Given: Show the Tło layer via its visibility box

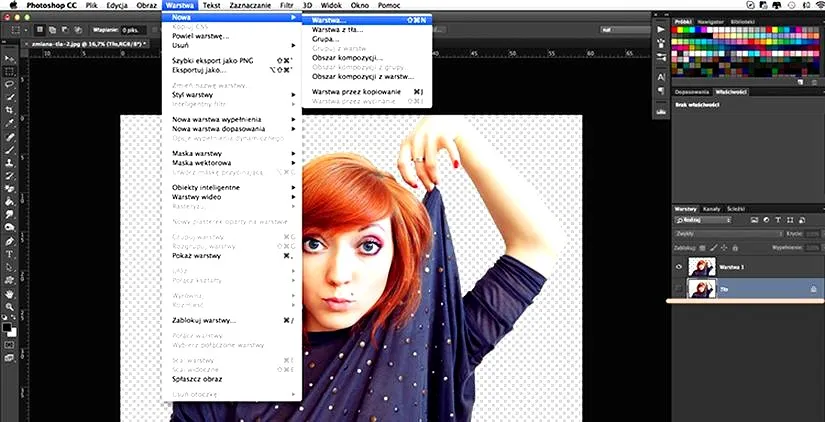Looking at the screenshot, I should click(680, 288).
